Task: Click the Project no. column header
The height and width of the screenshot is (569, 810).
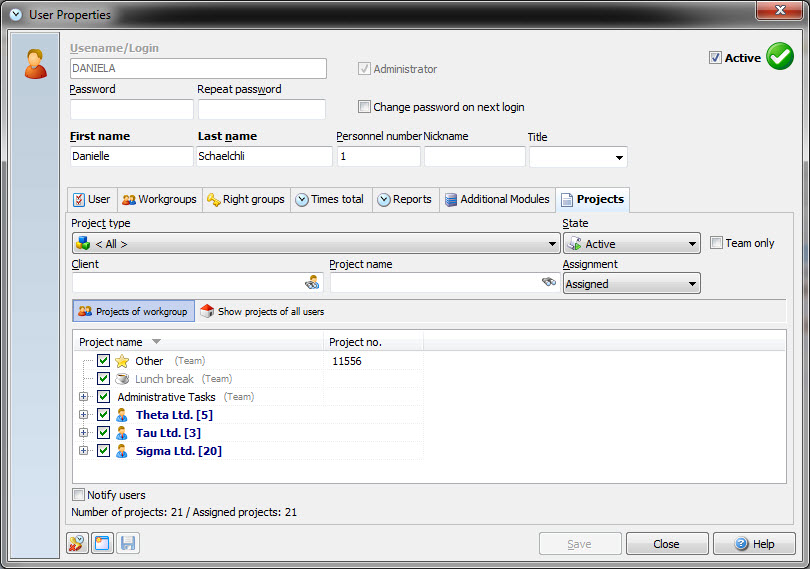Action: [x=373, y=342]
